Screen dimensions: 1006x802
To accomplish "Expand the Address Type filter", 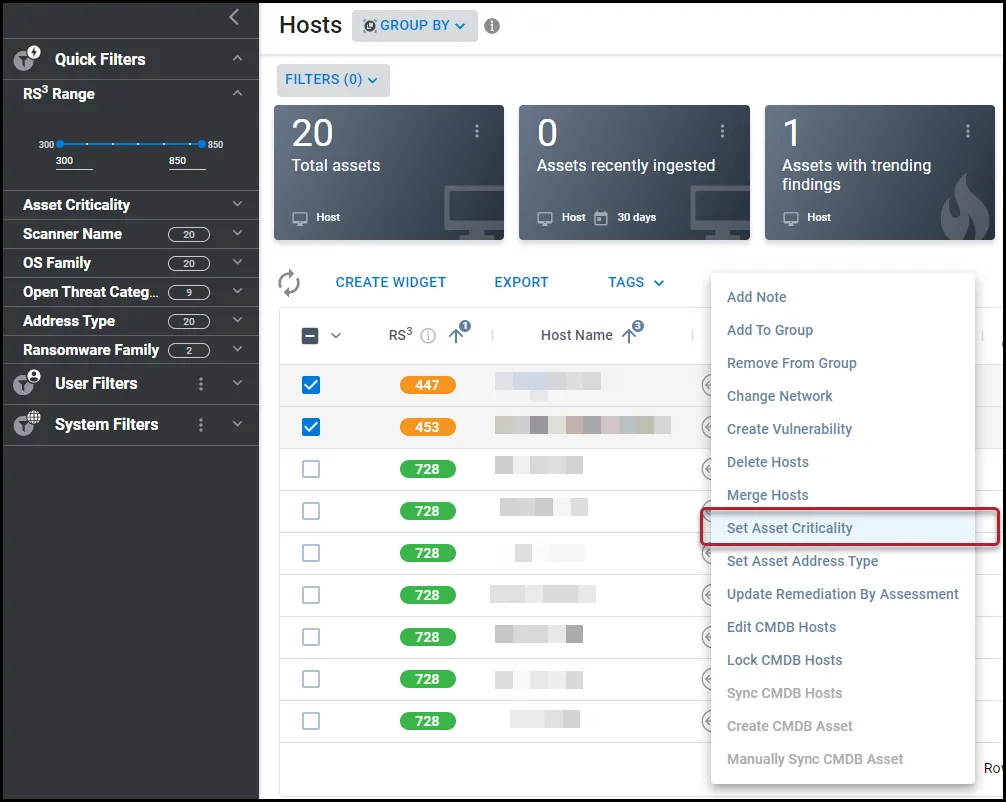I will pyautogui.click(x=237, y=320).
